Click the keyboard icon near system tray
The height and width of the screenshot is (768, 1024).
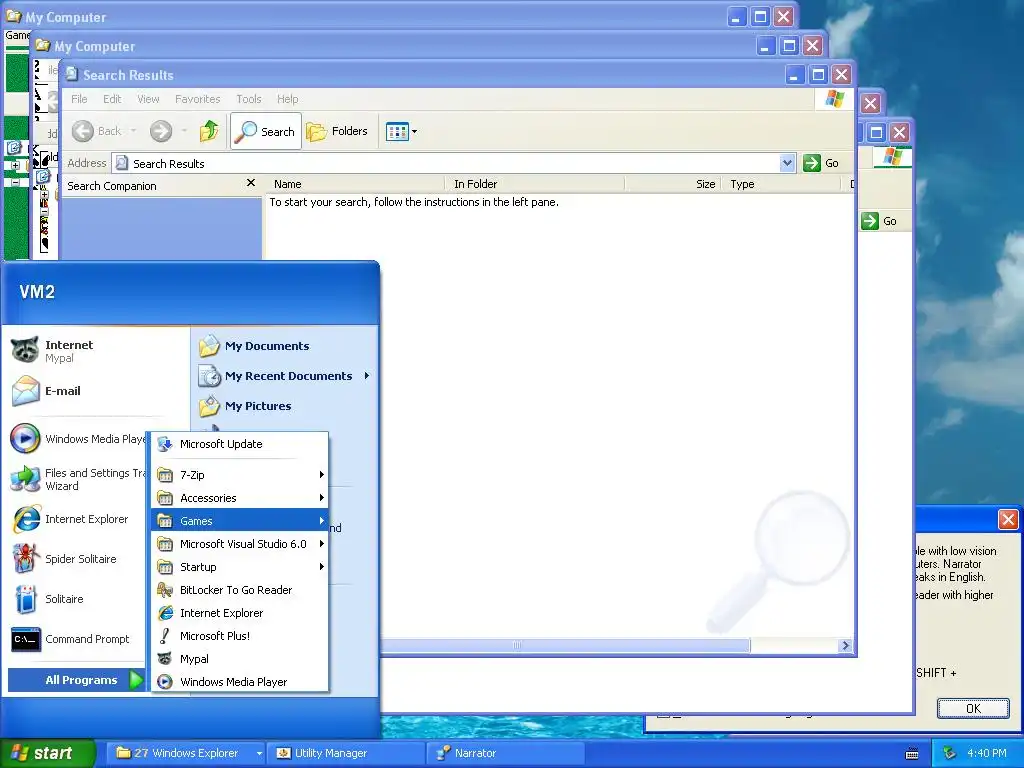coord(912,754)
